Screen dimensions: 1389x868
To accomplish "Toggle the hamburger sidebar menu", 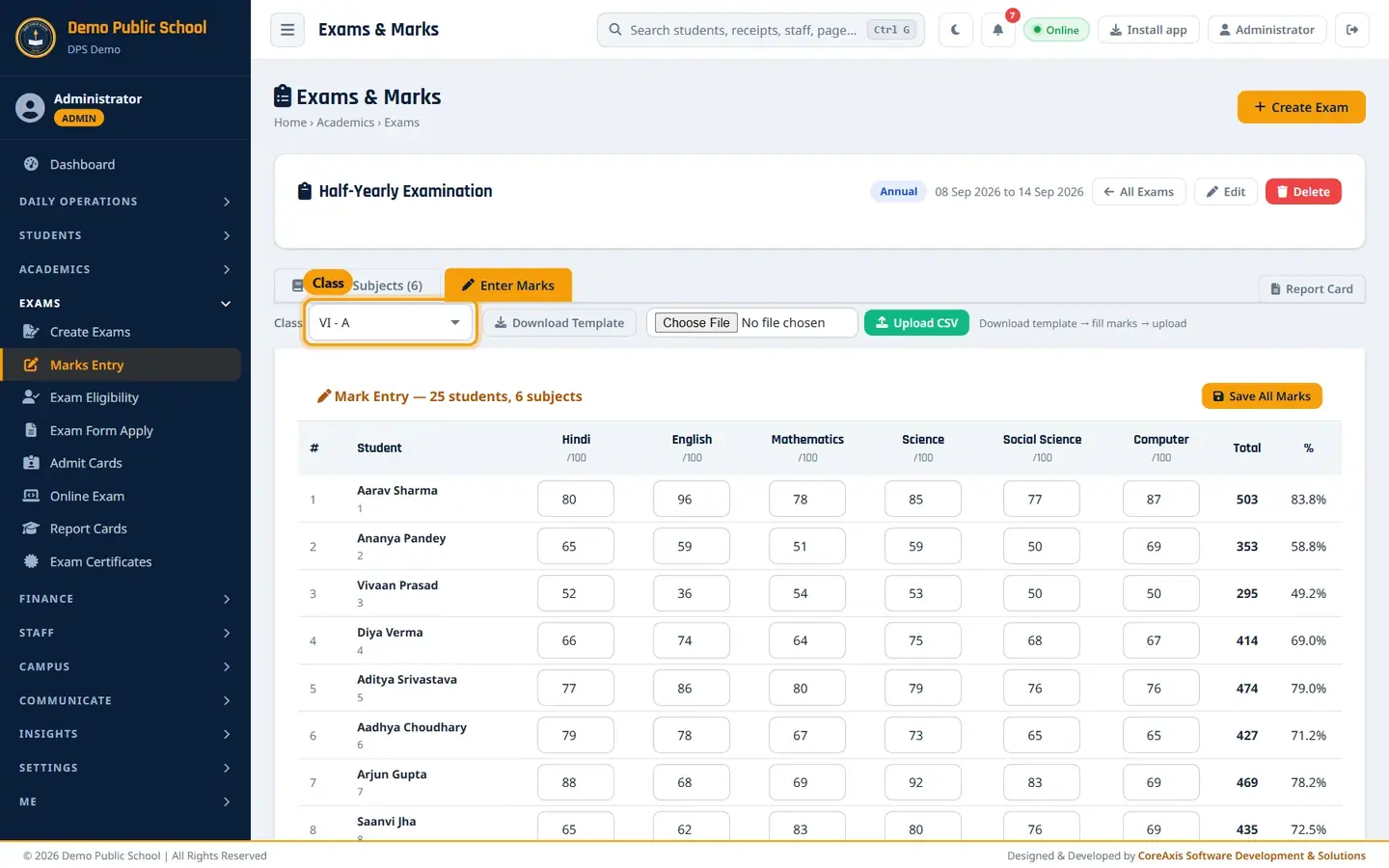I will (x=286, y=30).
